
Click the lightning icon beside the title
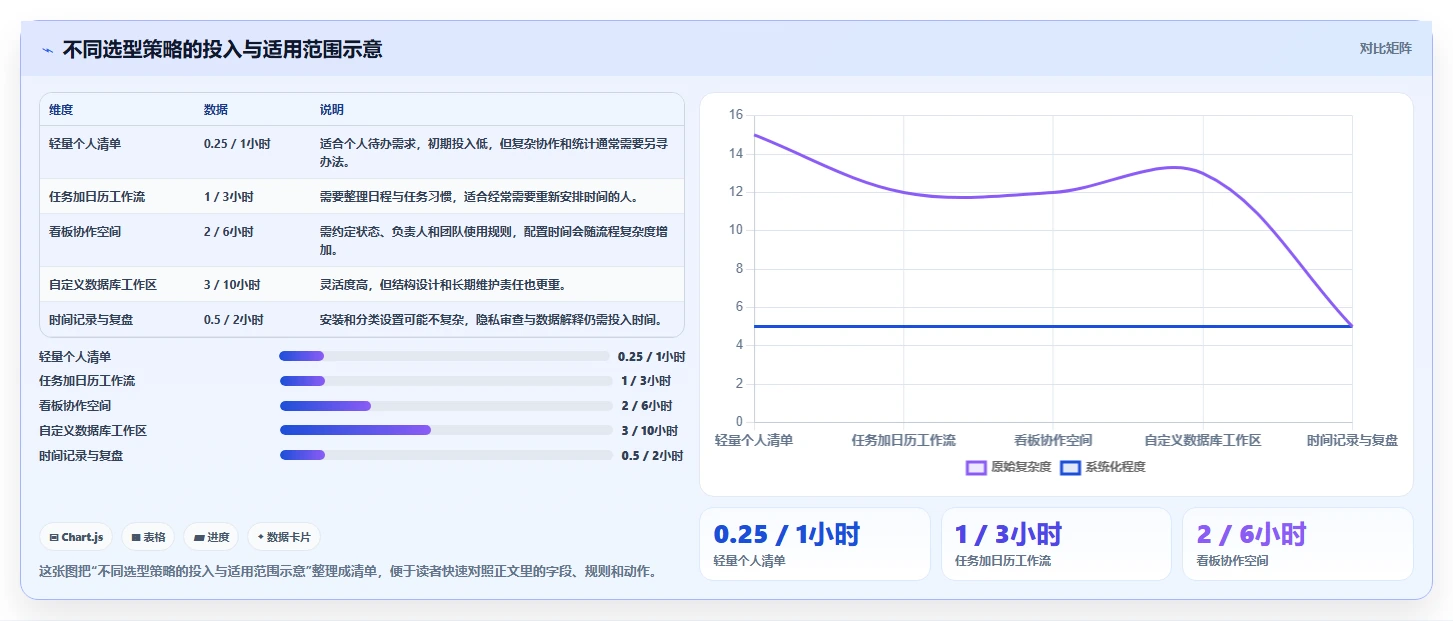click(x=47, y=50)
